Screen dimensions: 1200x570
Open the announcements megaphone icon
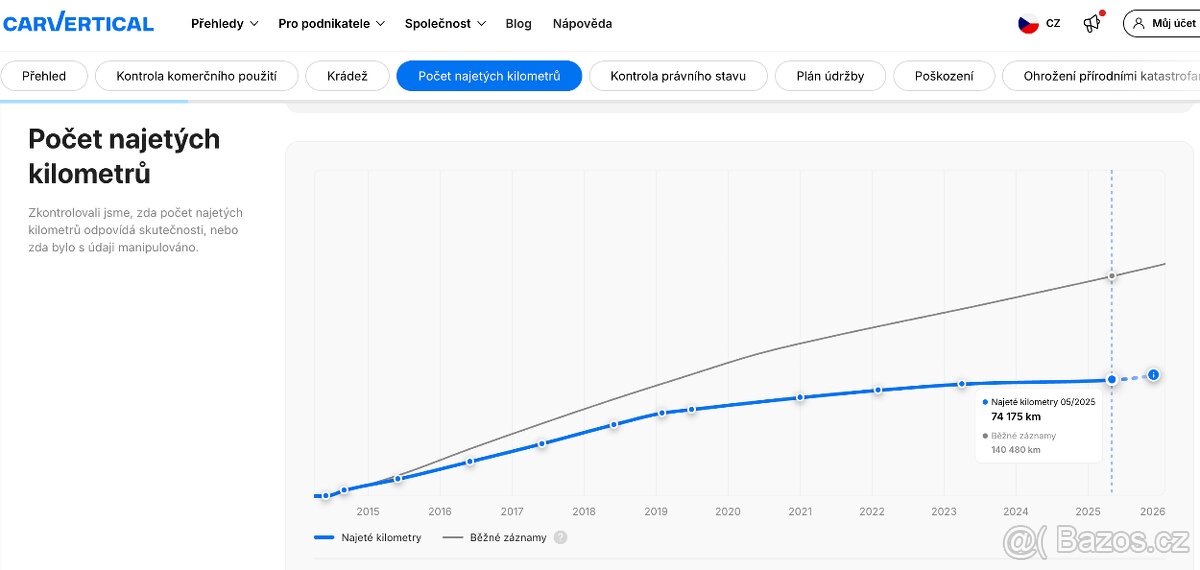click(x=1092, y=23)
